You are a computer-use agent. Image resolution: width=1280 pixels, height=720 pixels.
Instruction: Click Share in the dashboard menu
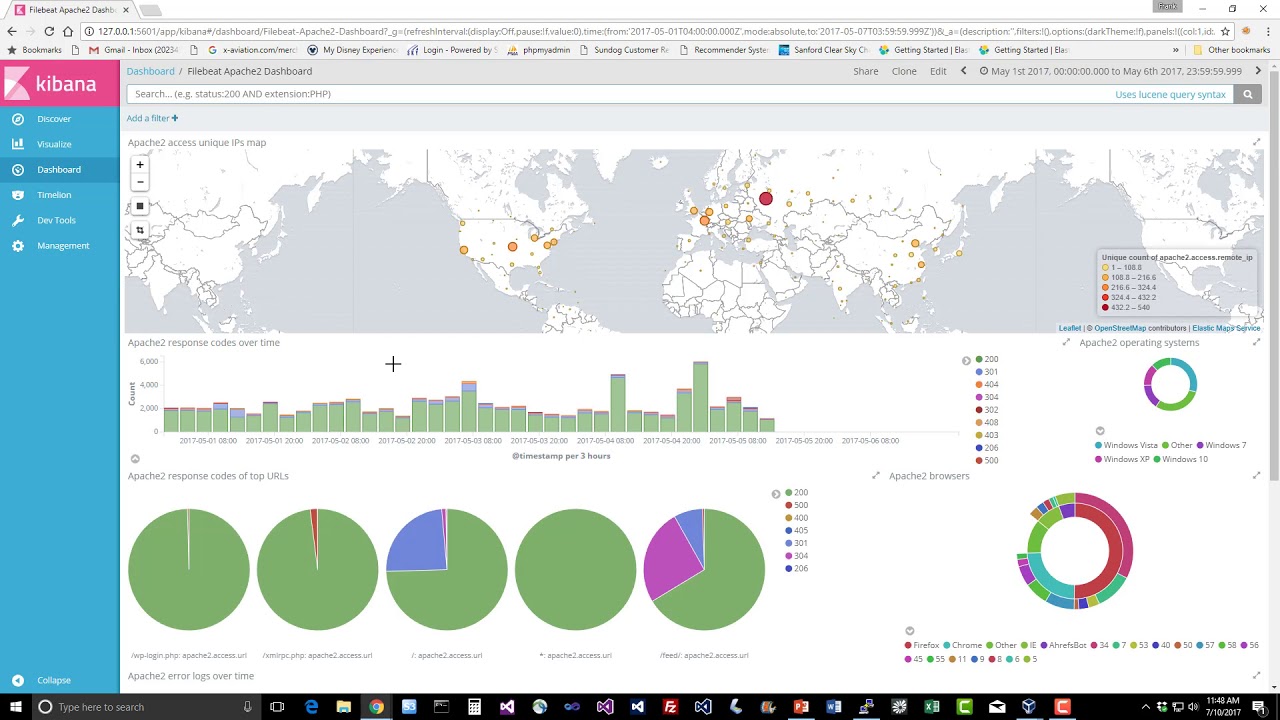click(866, 71)
